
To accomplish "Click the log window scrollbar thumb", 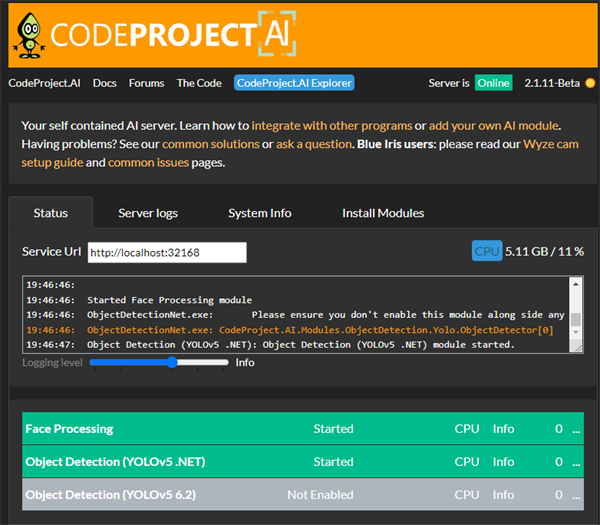I will tap(576, 320).
